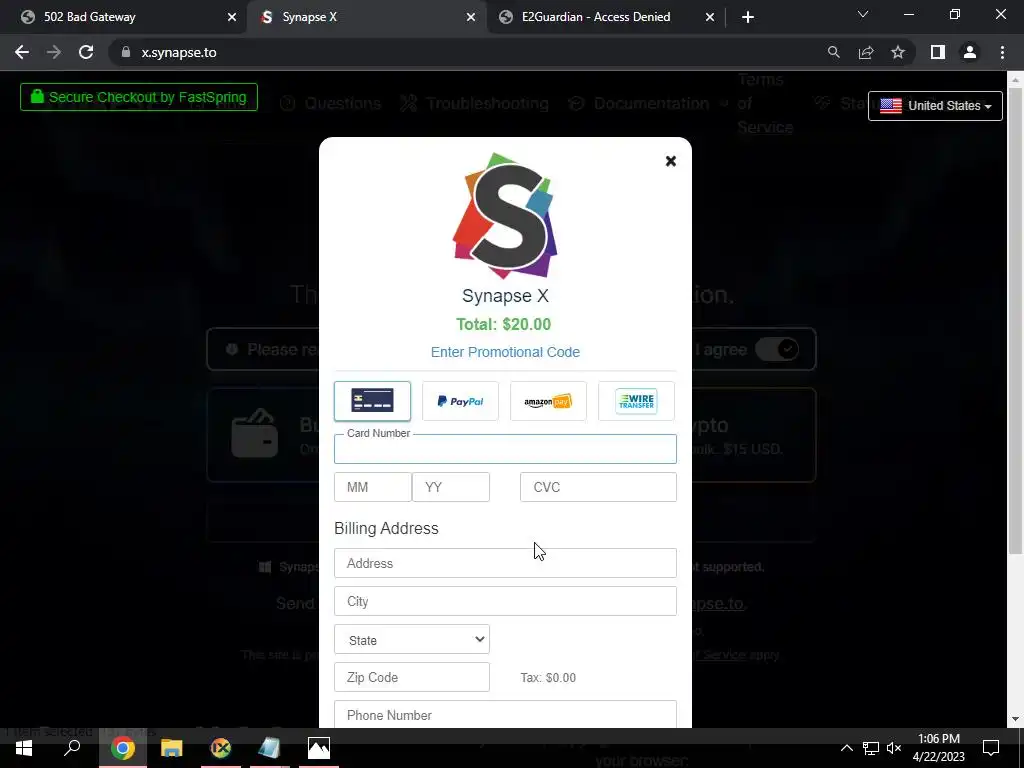
Task: Open the Chrome three-dot menu
Action: point(1002,52)
